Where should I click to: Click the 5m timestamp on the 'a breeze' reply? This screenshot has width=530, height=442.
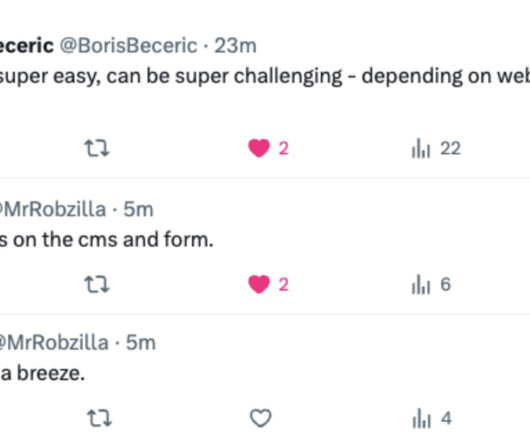point(141,343)
